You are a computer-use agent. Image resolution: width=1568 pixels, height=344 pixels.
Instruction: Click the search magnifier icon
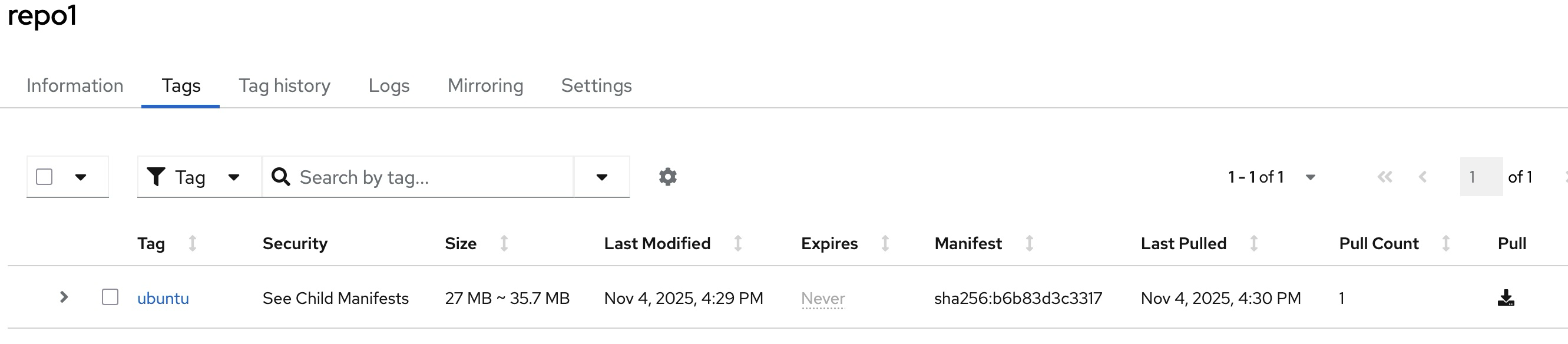click(x=280, y=177)
